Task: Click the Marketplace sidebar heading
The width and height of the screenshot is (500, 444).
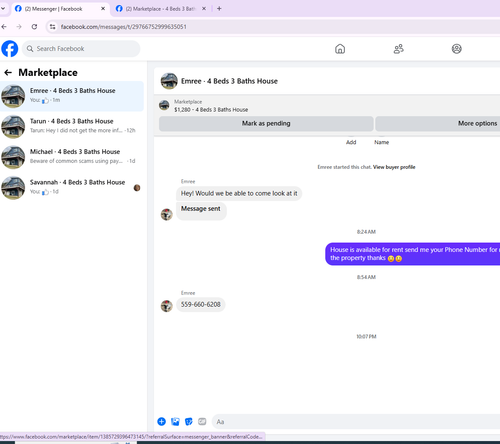Action: [x=48, y=72]
